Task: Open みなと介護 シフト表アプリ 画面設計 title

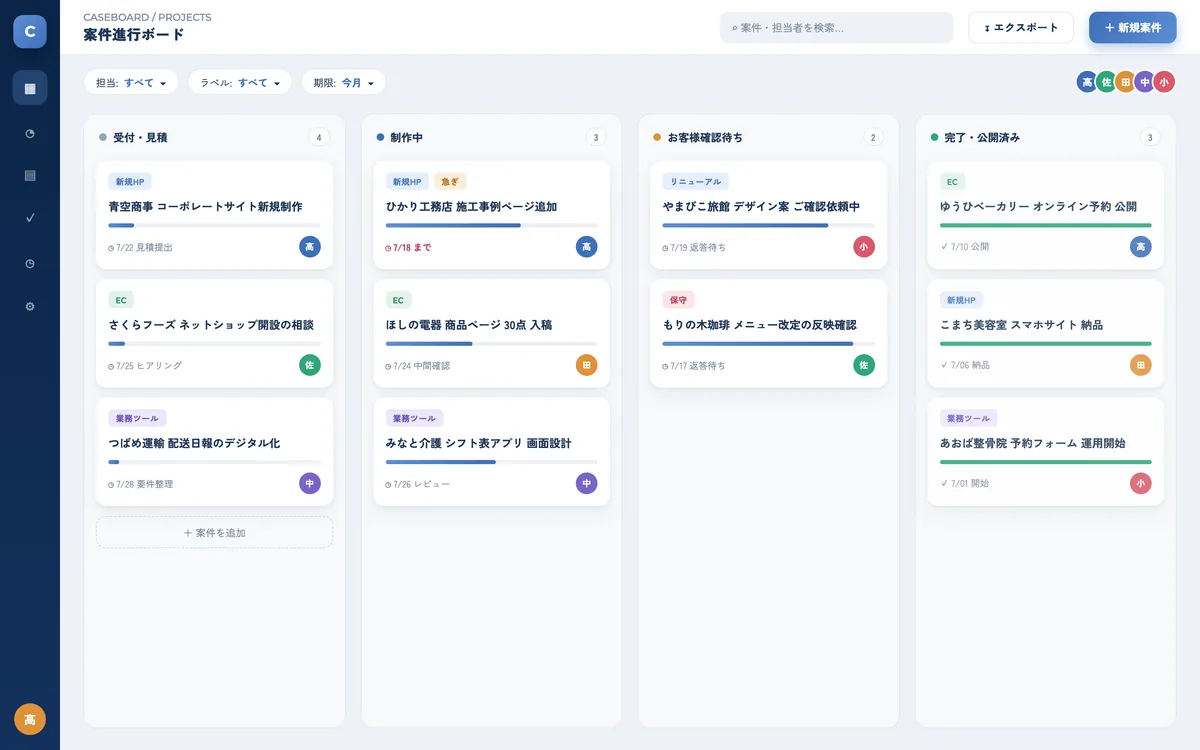Action: click(479, 443)
